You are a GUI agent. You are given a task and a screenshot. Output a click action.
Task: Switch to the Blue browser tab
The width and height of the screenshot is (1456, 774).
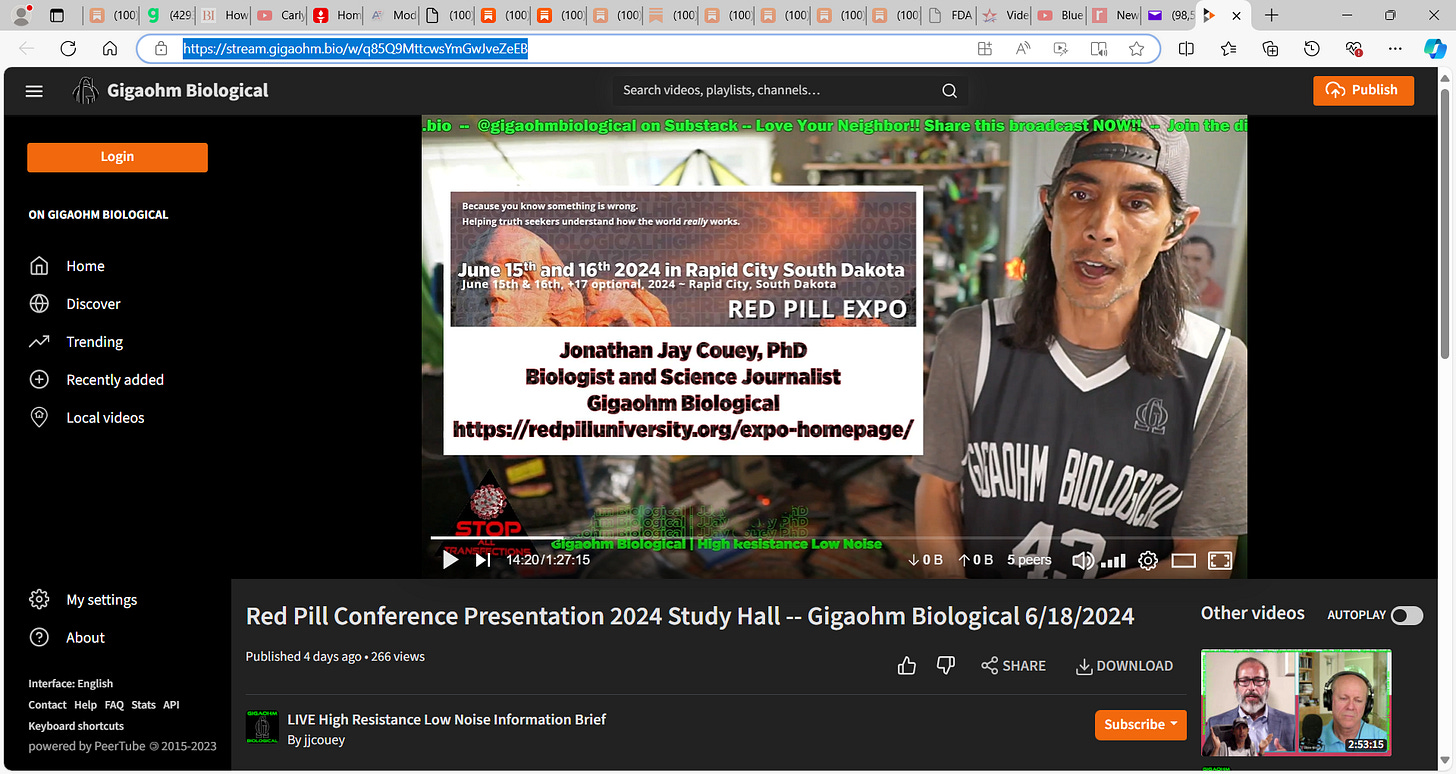click(x=1059, y=15)
